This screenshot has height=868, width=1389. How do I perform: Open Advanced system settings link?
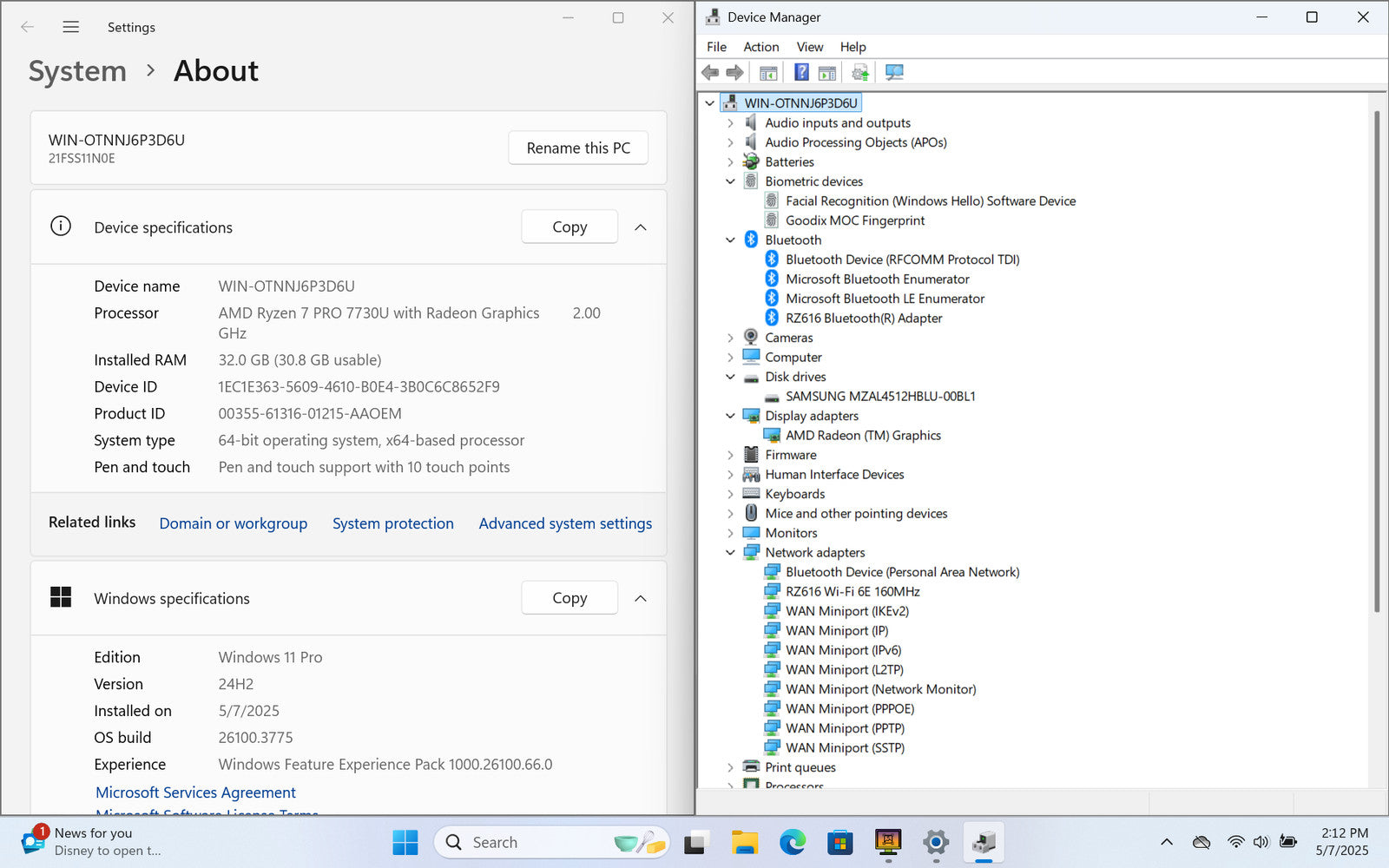click(565, 523)
